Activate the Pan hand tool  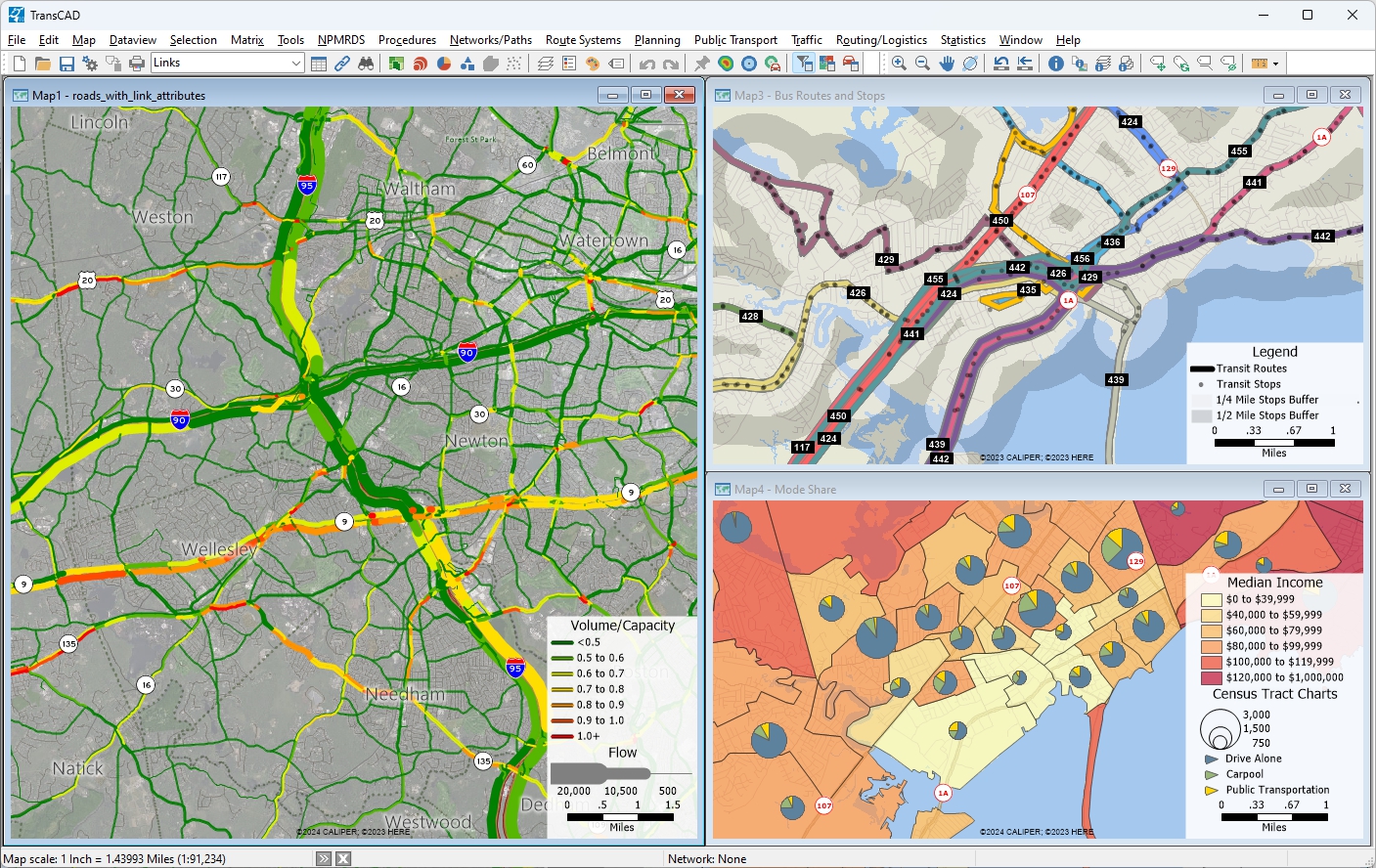click(947, 63)
